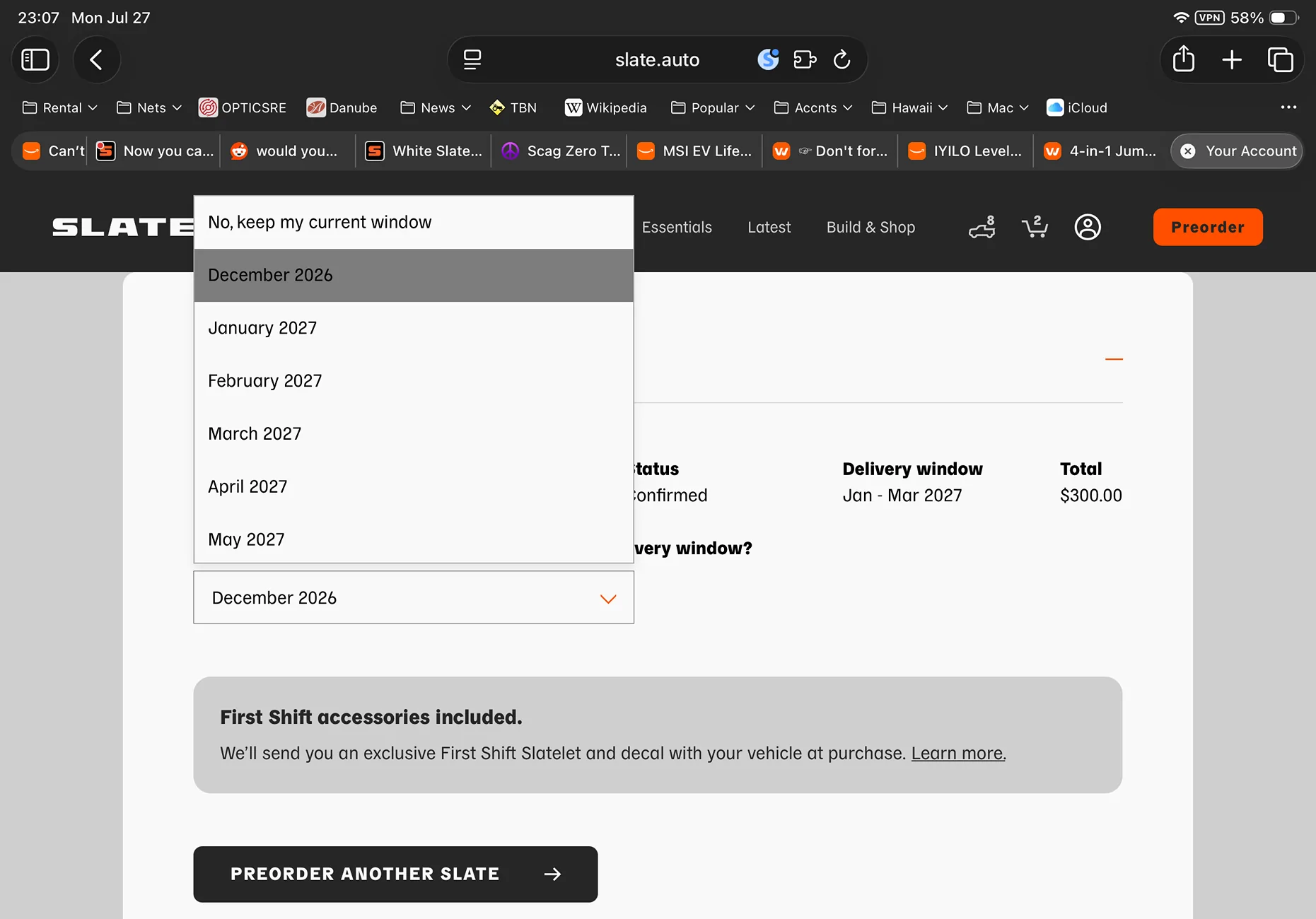Expand the Accnts bookmarks folder
This screenshot has width=1316, height=919.
(x=813, y=107)
